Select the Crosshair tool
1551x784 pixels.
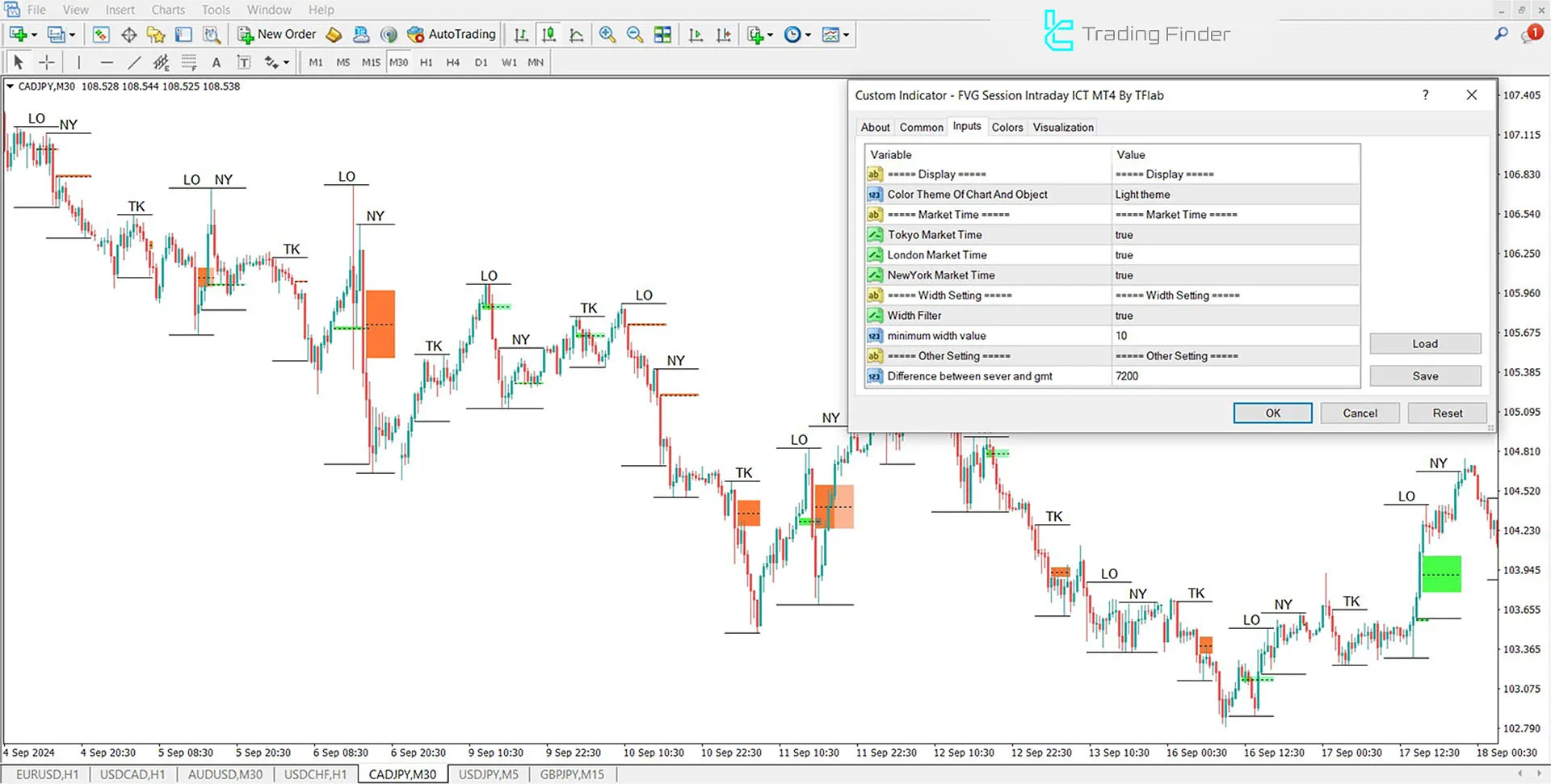47,62
